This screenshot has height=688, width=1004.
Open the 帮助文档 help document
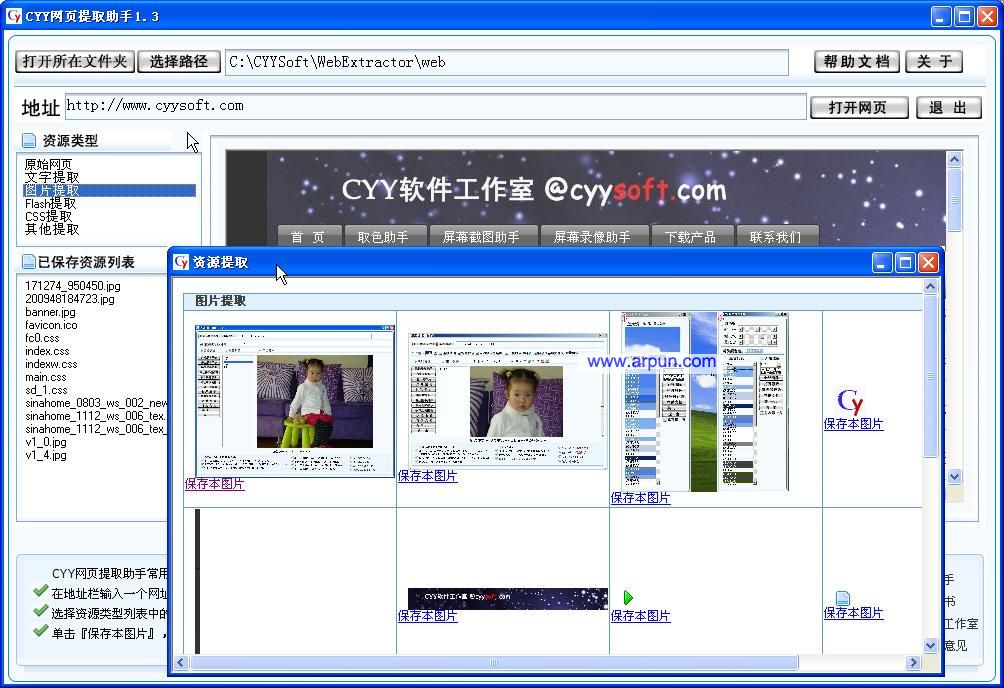[x=856, y=61]
